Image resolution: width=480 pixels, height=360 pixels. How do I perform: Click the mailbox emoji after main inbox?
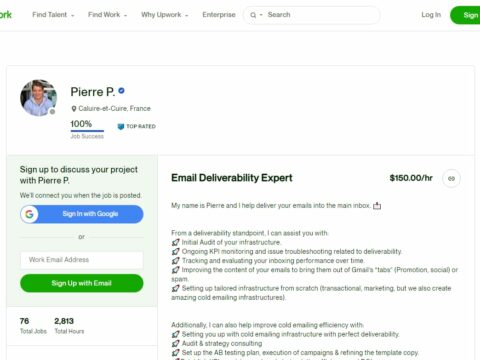click(377, 206)
